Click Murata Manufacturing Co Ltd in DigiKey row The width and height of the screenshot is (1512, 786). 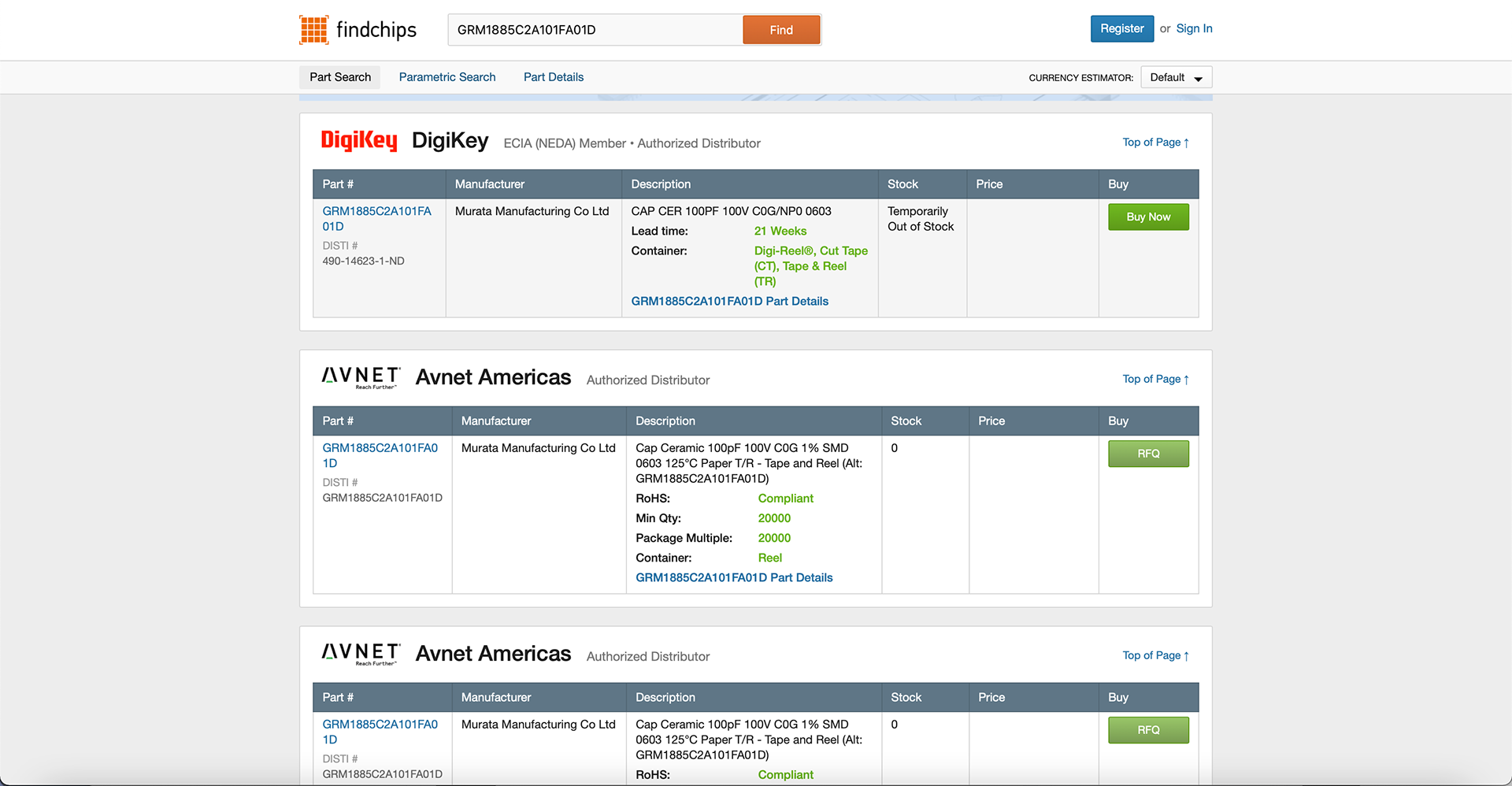pos(532,212)
